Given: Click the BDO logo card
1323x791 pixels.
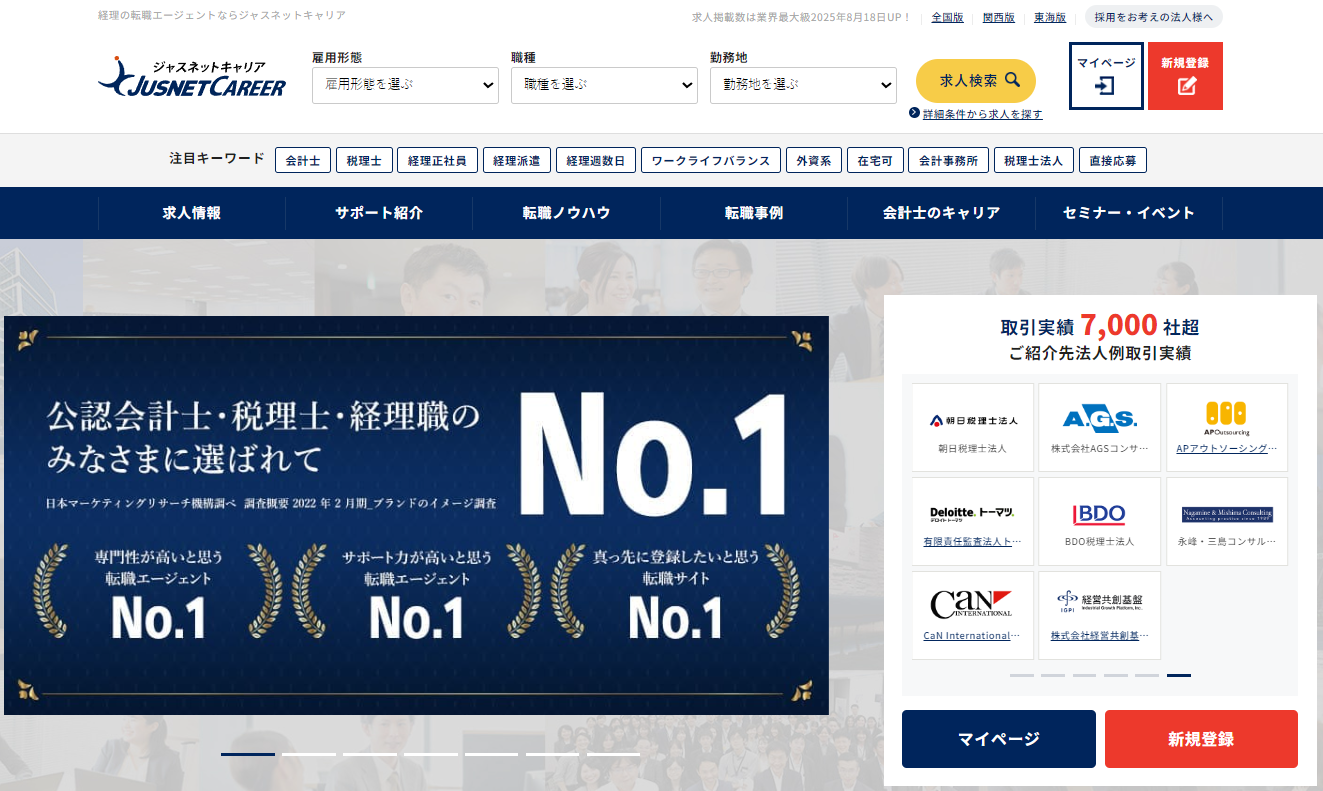Looking at the screenshot, I should click(x=1099, y=521).
